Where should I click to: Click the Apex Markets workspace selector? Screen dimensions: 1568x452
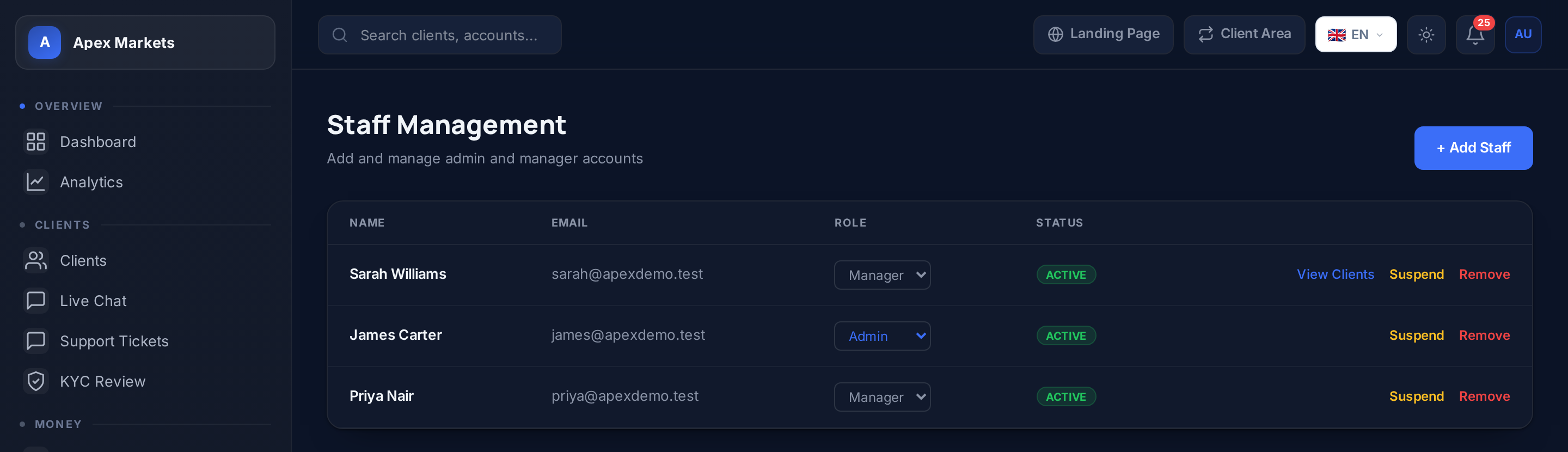145,42
